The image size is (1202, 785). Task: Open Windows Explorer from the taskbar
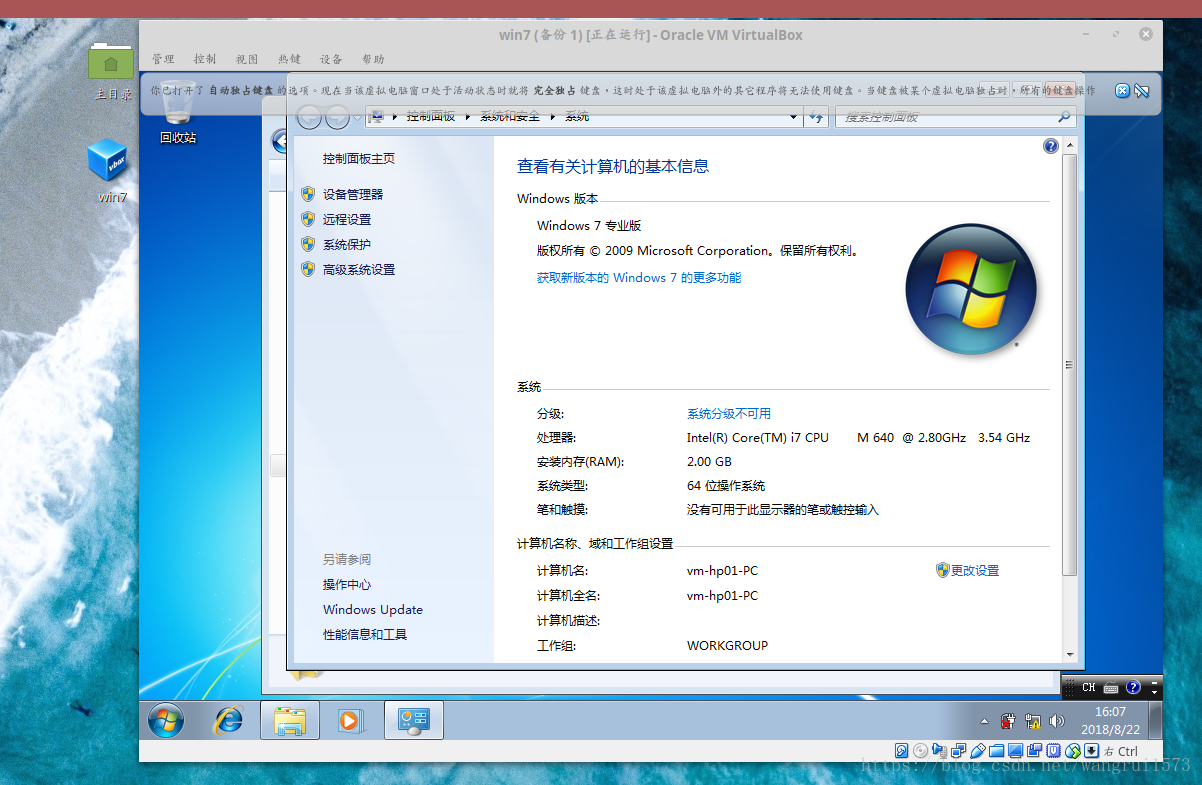(290, 720)
